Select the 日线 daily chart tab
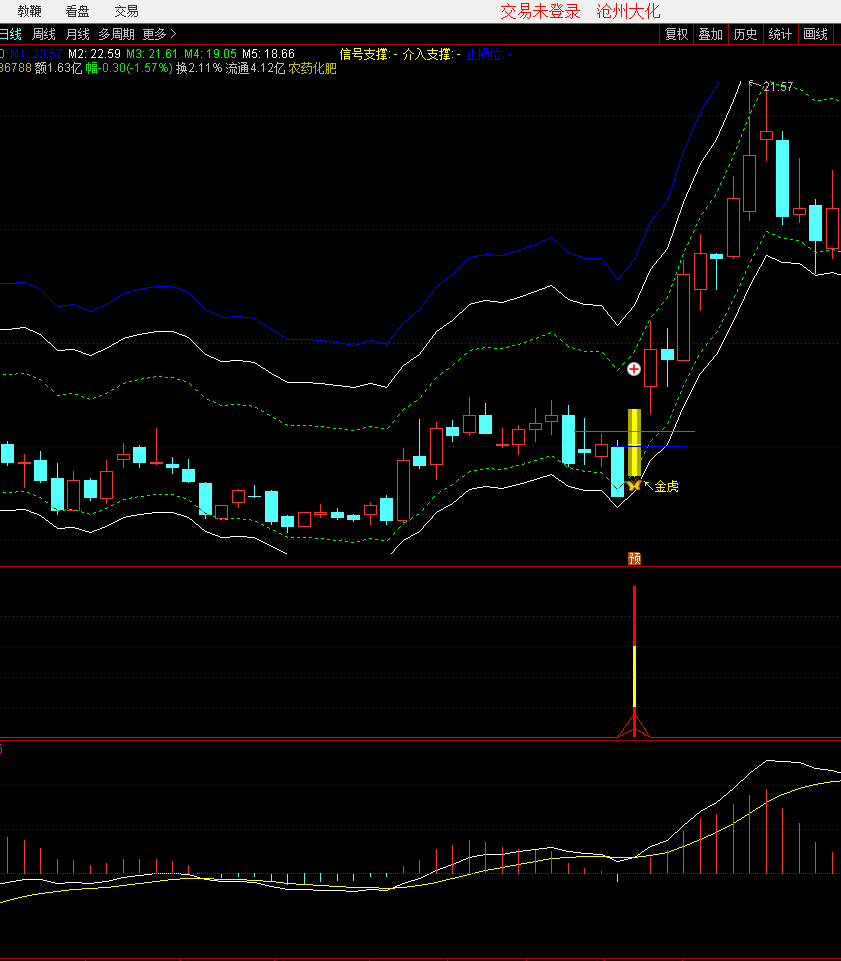Image resolution: width=841 pixels, height=961 pixels. (10, 34)
